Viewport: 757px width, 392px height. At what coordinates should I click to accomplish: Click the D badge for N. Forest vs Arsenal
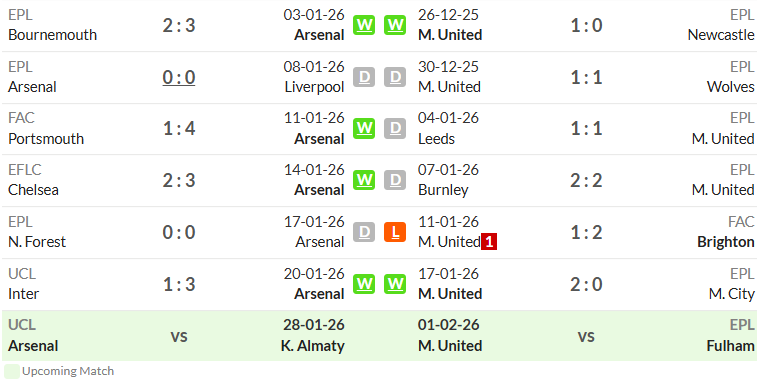click(x=364, y=232)
